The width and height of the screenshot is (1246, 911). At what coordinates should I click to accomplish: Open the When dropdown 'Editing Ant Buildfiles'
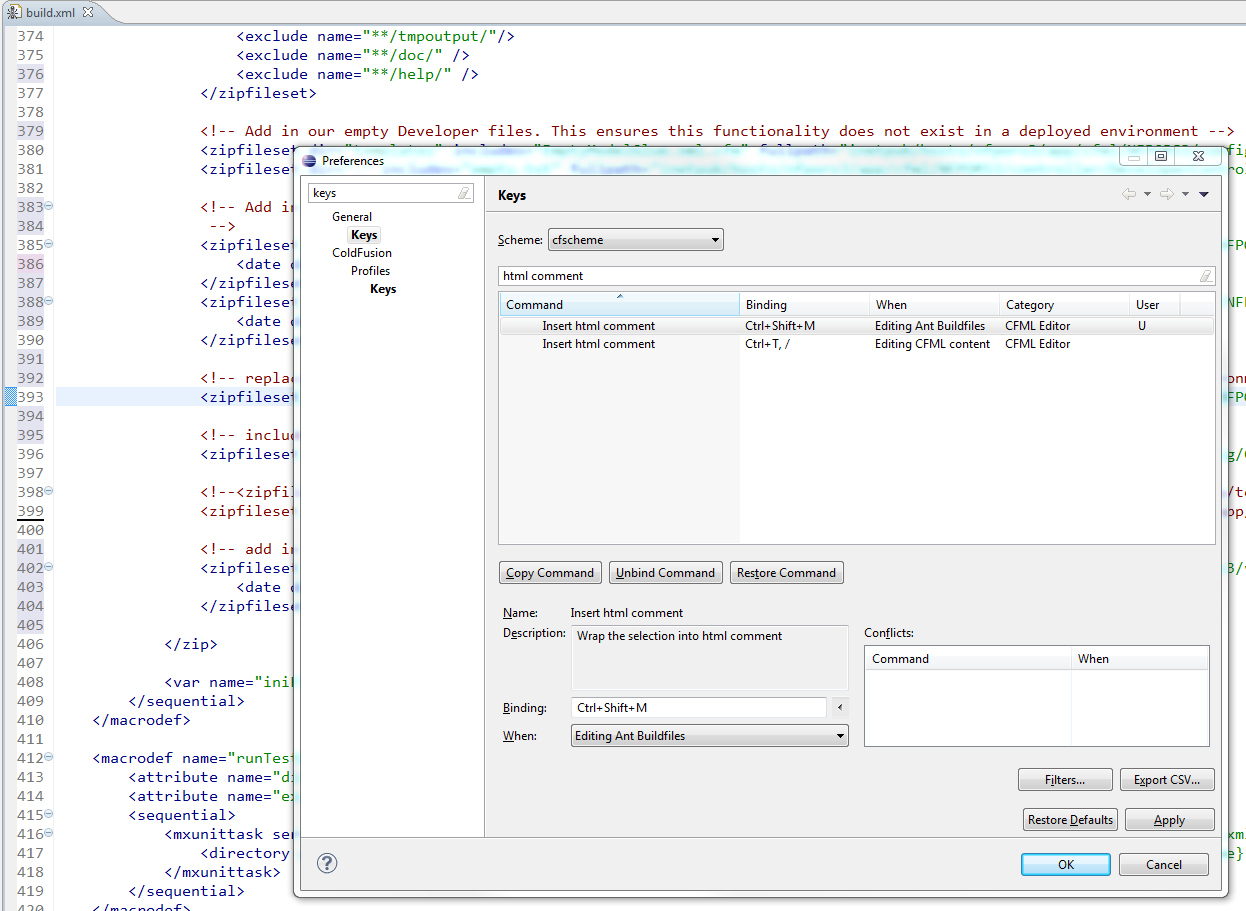[x=710, y=736]
